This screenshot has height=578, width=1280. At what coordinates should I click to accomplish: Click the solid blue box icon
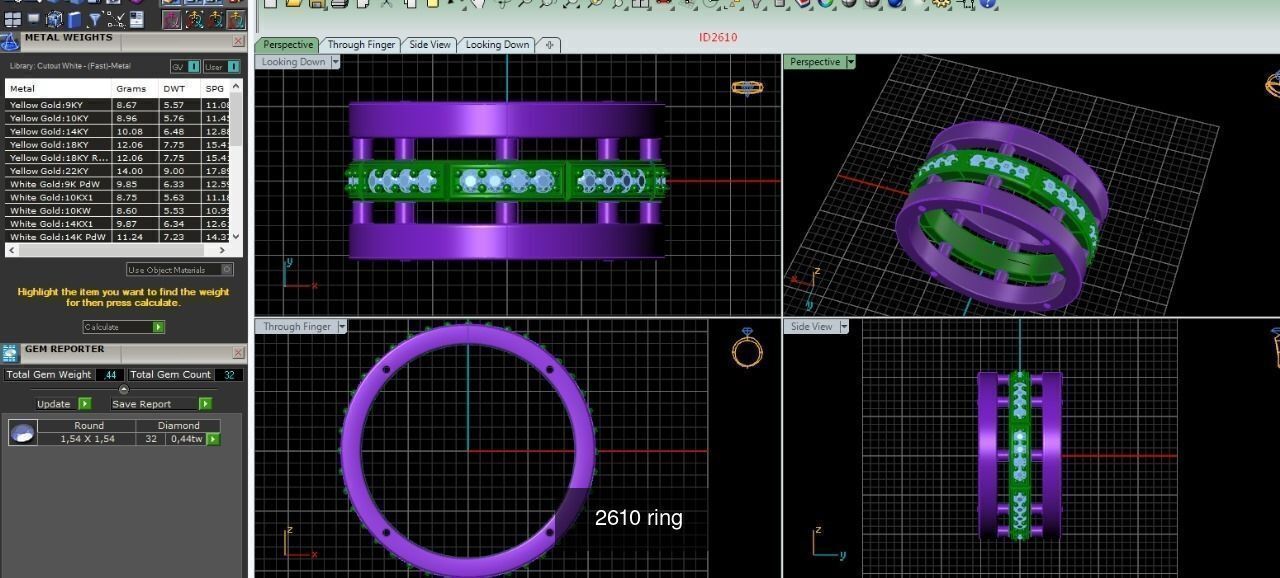tap(74, 20)
